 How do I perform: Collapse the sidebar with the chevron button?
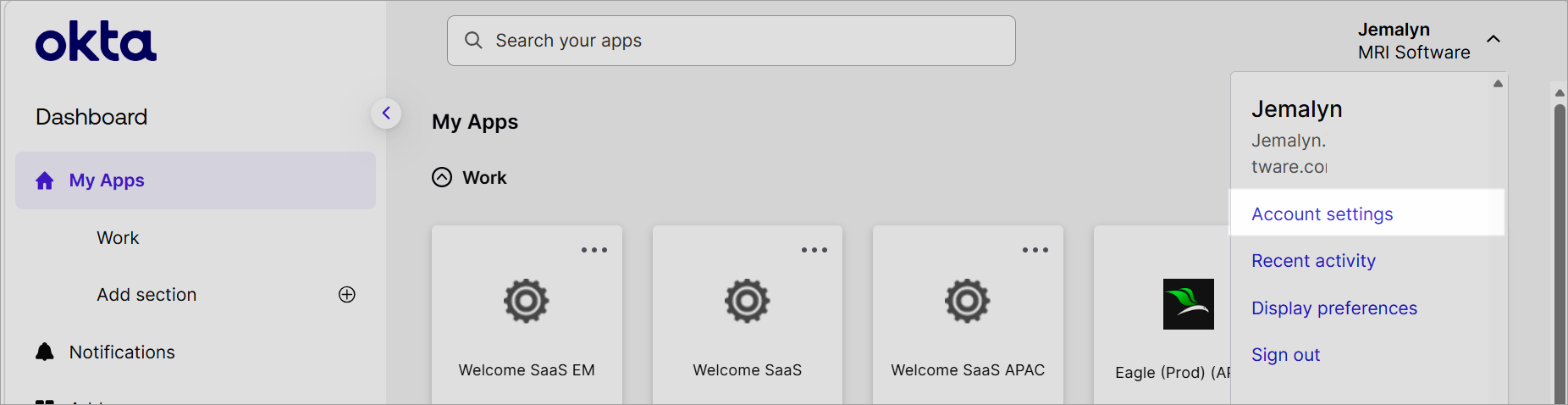(386, 113)
